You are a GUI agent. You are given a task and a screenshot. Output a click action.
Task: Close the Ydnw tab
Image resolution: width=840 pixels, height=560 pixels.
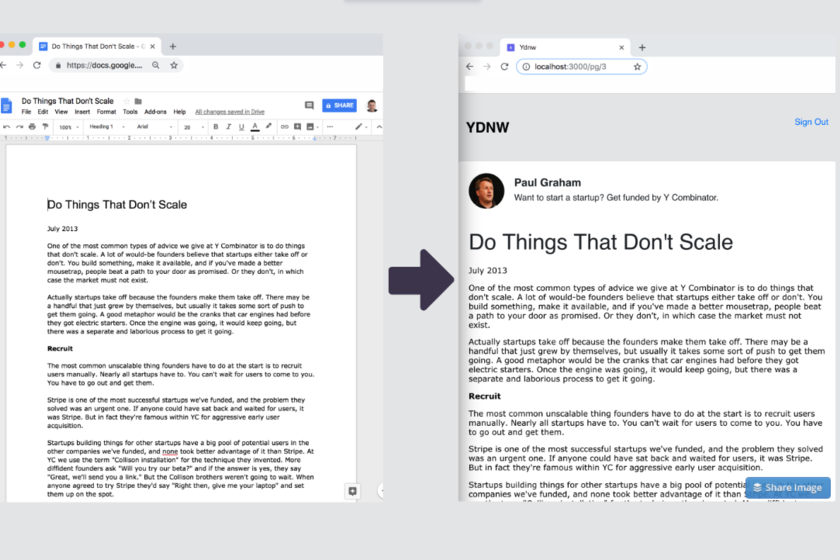[621, 47]
